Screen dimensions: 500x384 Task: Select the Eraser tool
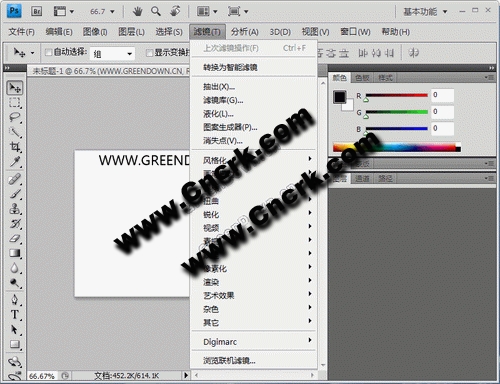coord(15,238)
